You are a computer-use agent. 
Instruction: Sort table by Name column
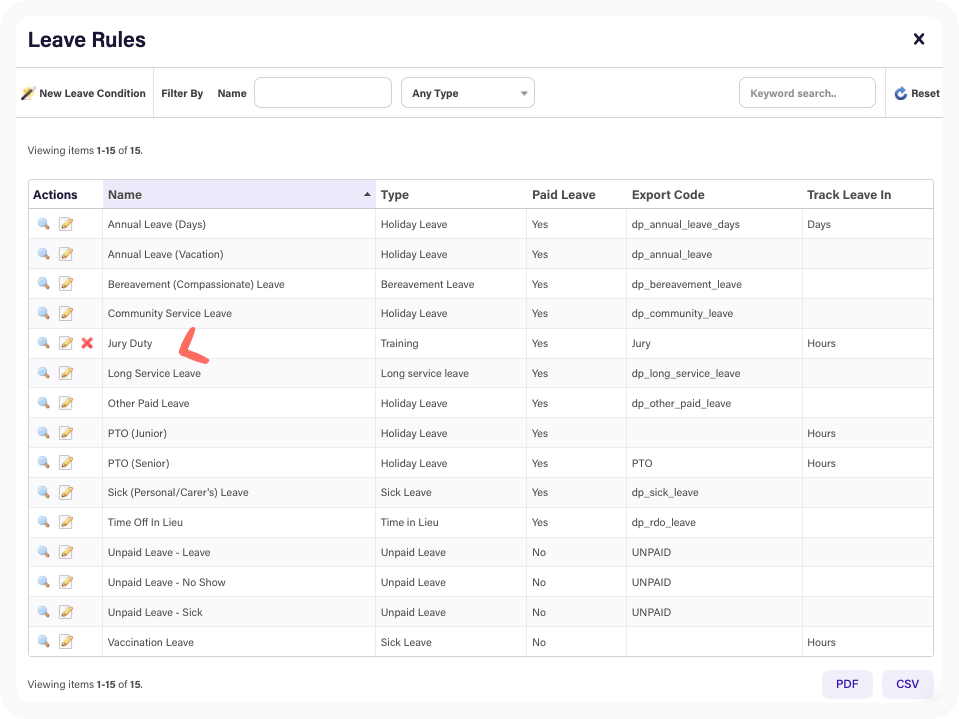click(239, 194)
